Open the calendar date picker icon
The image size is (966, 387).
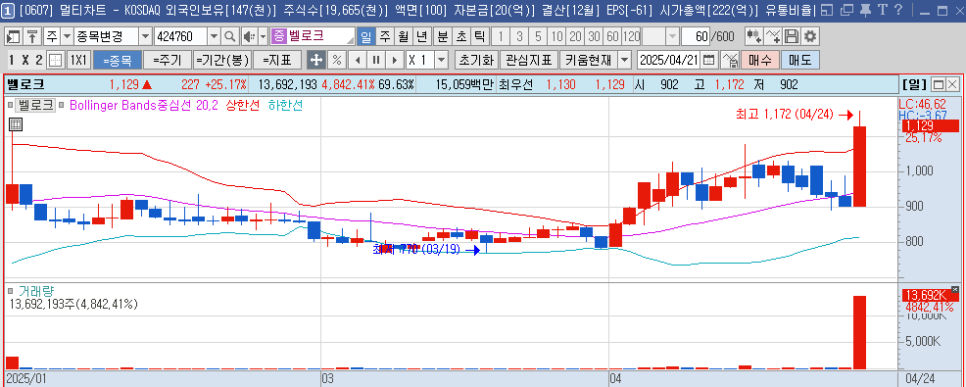pos(709,60)
